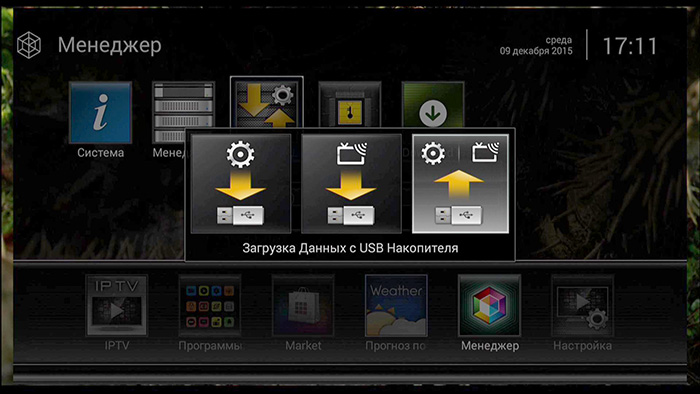Image resolution: width=700 pixels, height=394 pixels.
Task: Click the 17:11 clock display
Action: (x=630, y=46)
